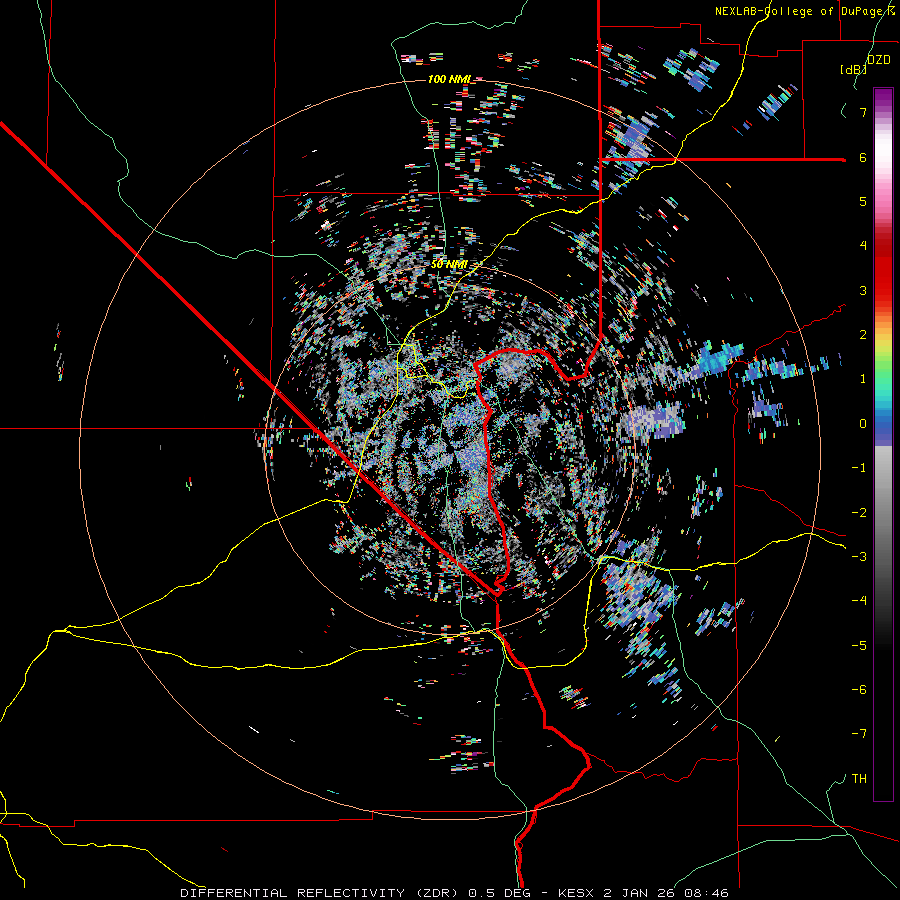Click the -3 dB scale tick label

(859, 557)
